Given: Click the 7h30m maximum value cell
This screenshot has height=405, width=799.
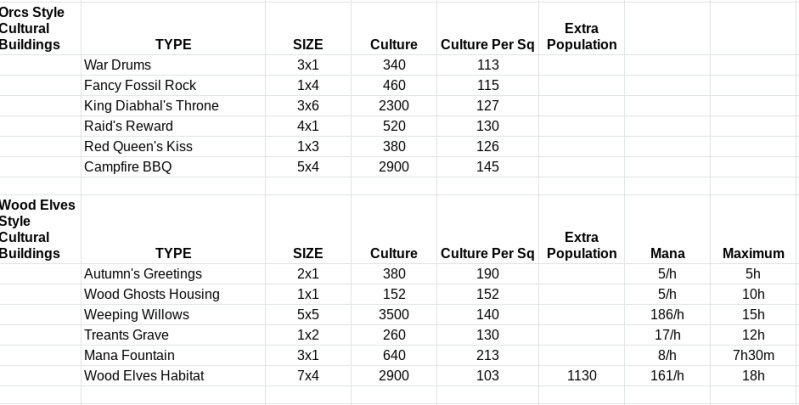Looking at the screenshot, I should 752,354.
